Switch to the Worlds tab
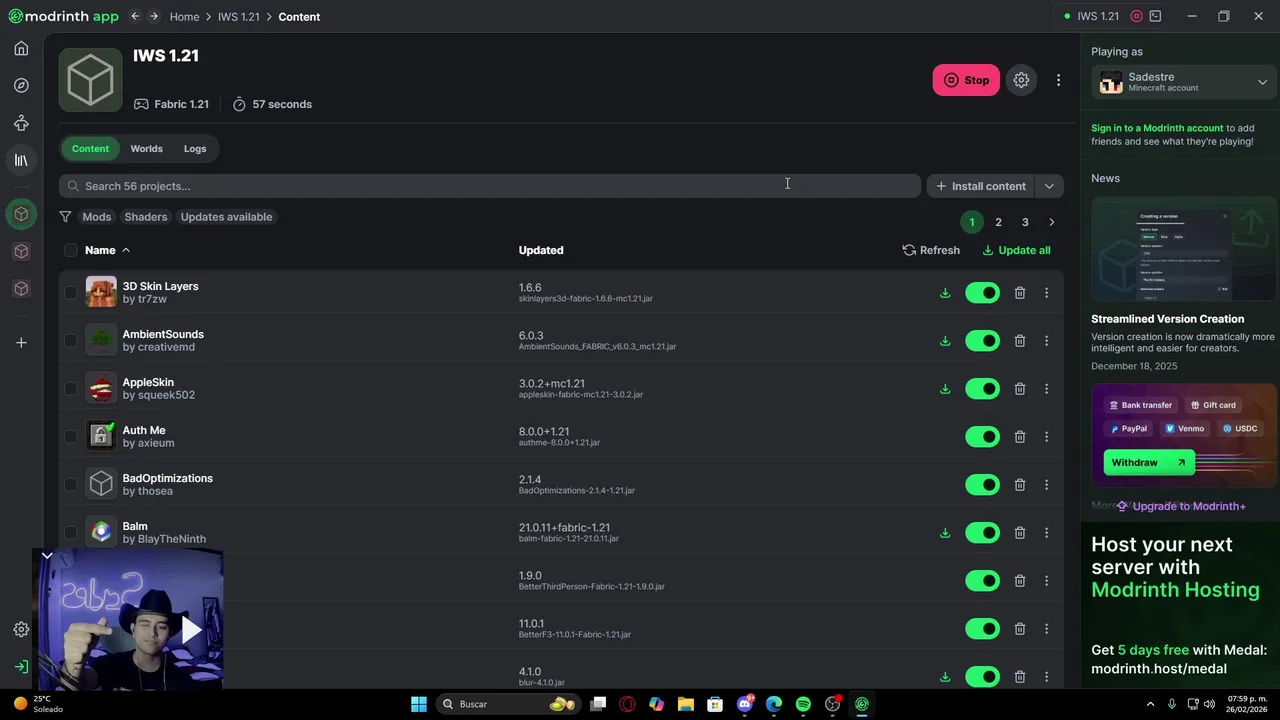The height and width of the screenshot is (720, 1280). 146,149
